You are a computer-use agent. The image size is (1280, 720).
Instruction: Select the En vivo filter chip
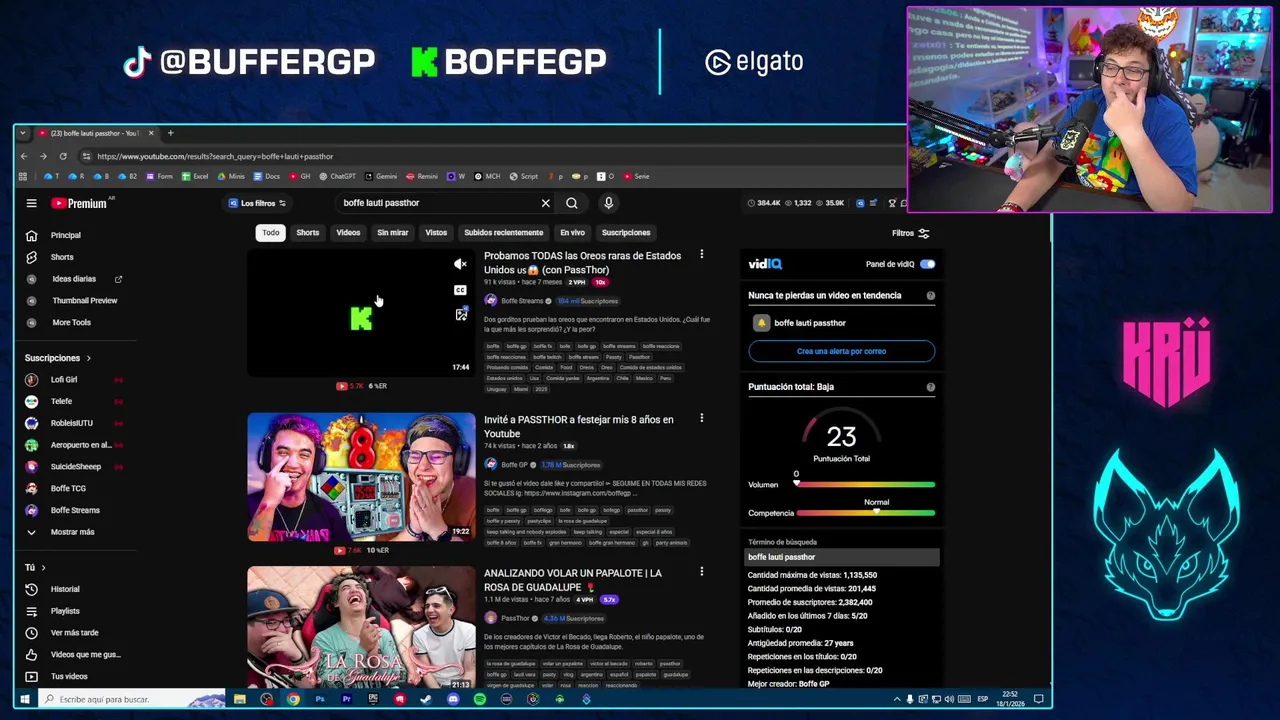(572, 233)
